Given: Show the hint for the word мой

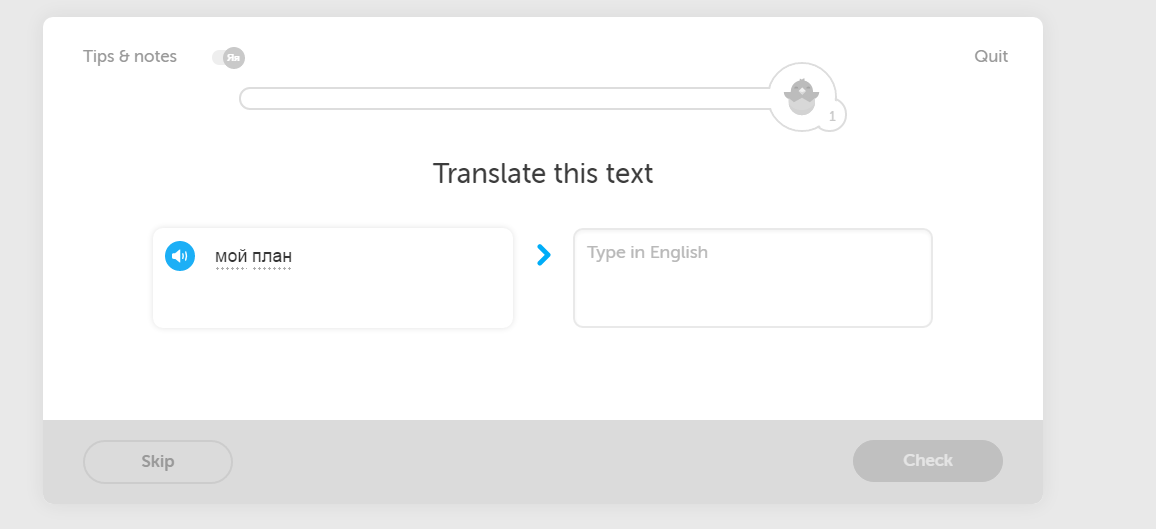Looking at the screenshot, I should 230,257.
